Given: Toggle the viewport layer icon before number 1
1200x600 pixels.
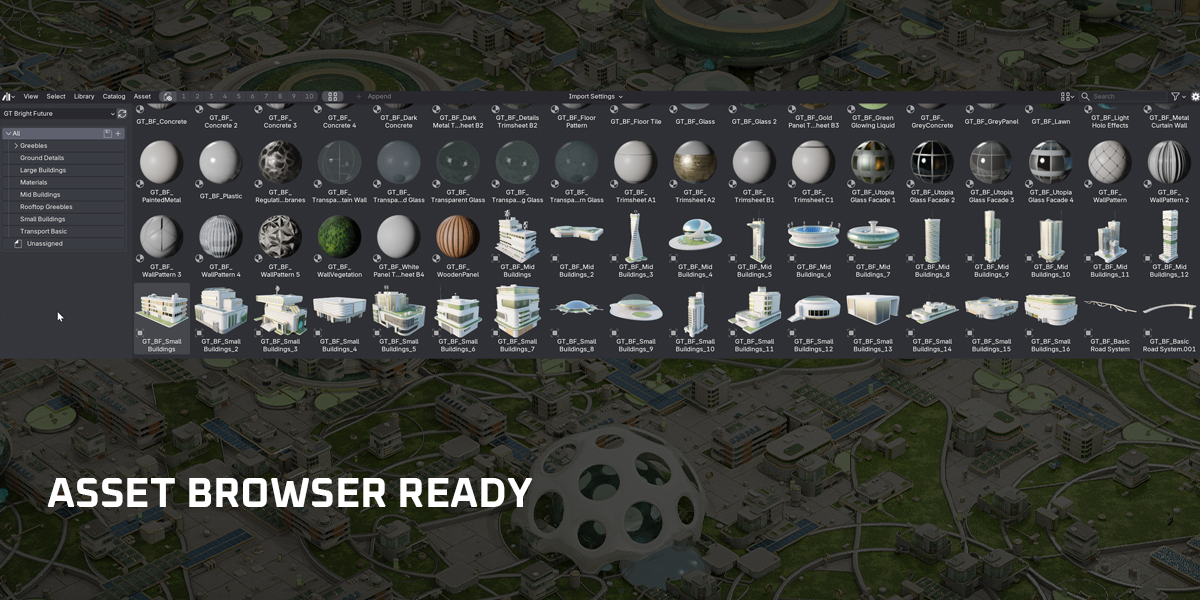Looking at the screenshot, I should coord(168,96).
